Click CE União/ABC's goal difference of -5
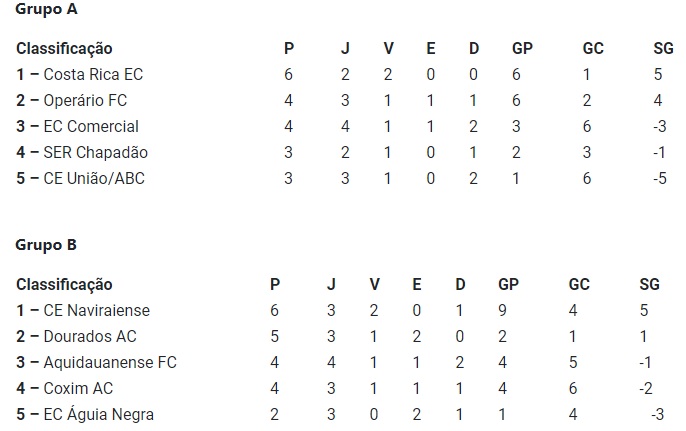Image resolution: width=686 pixels, height=431 pixels. pyautogui.click(x=658, y=178)
